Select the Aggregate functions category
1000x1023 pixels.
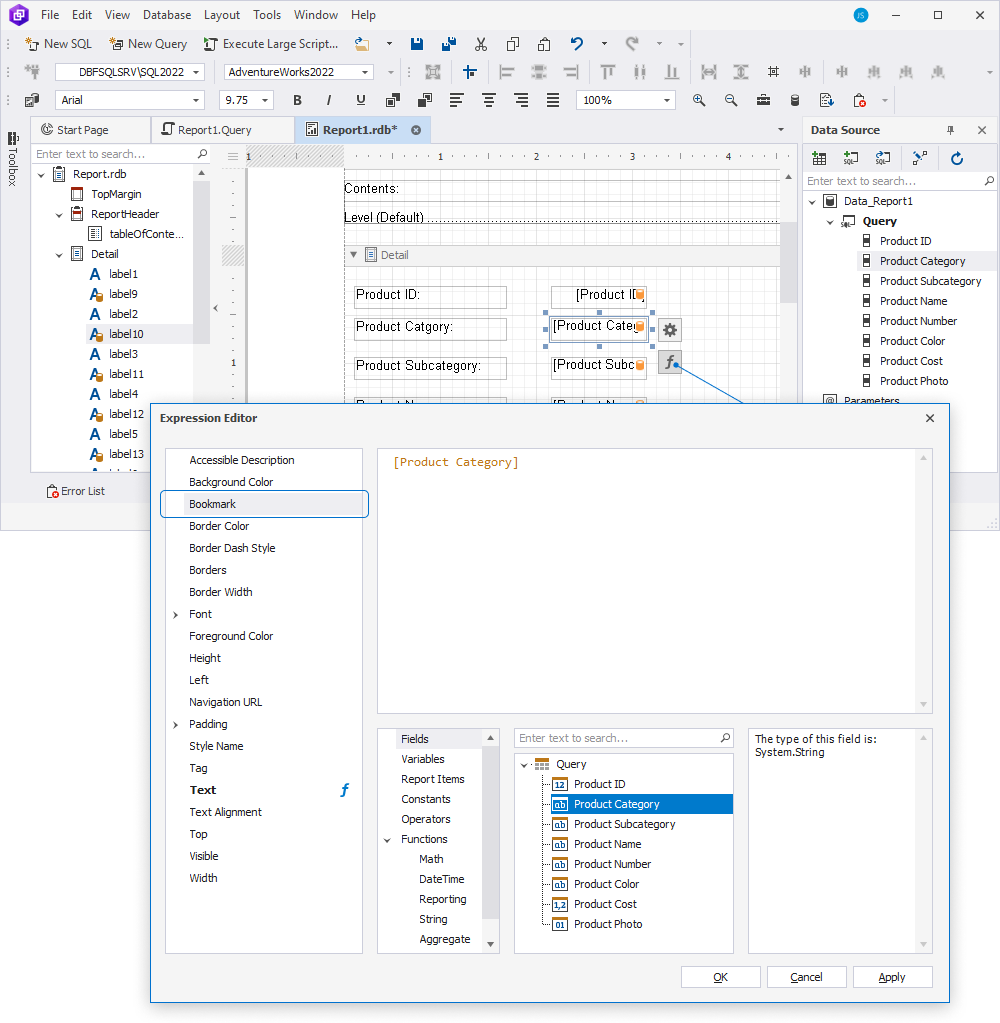445,939
